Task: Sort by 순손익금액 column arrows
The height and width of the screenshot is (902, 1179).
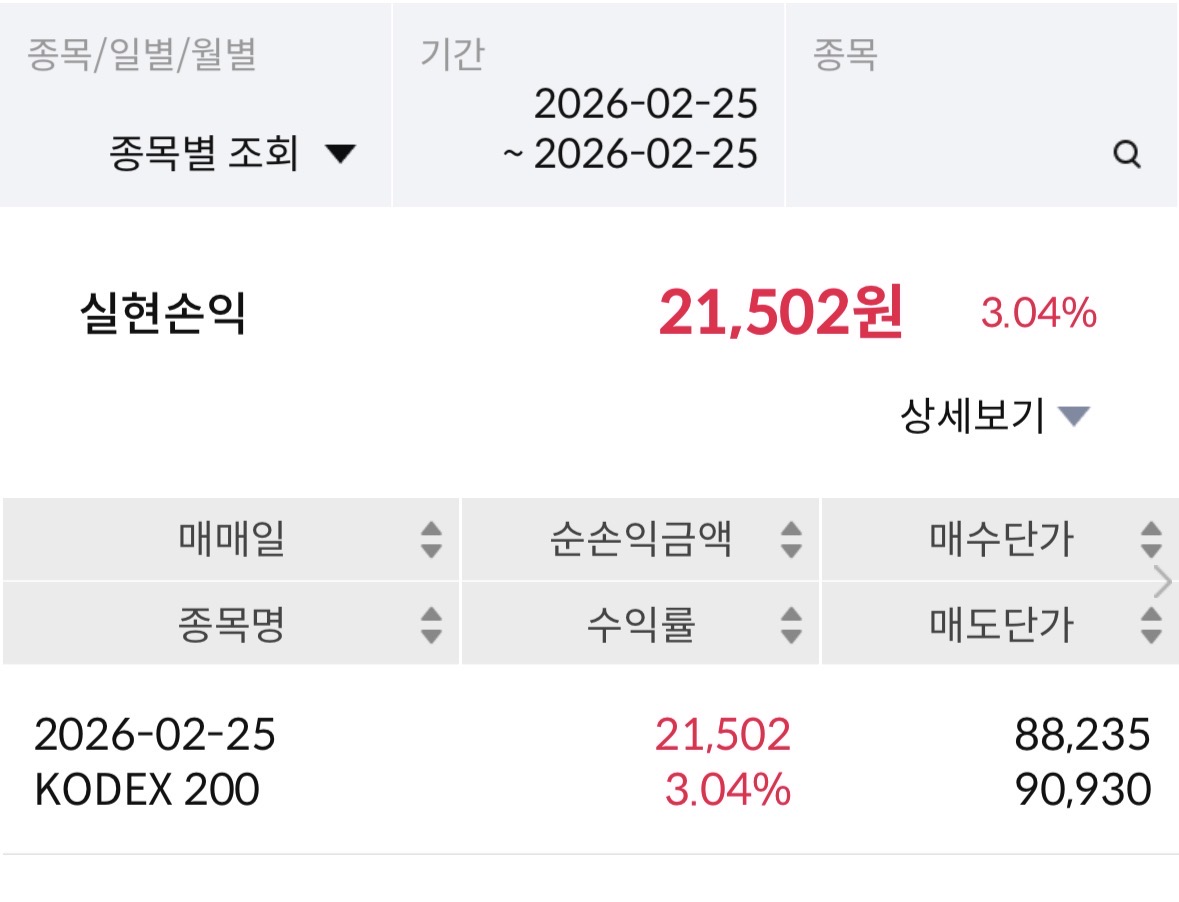Action: (x=791, y=540)
